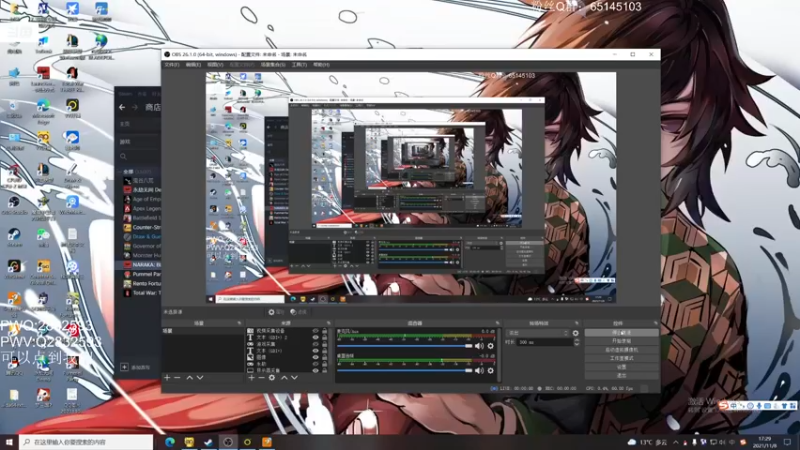Adjust the first mixer channel volume slider

[405, 346]
